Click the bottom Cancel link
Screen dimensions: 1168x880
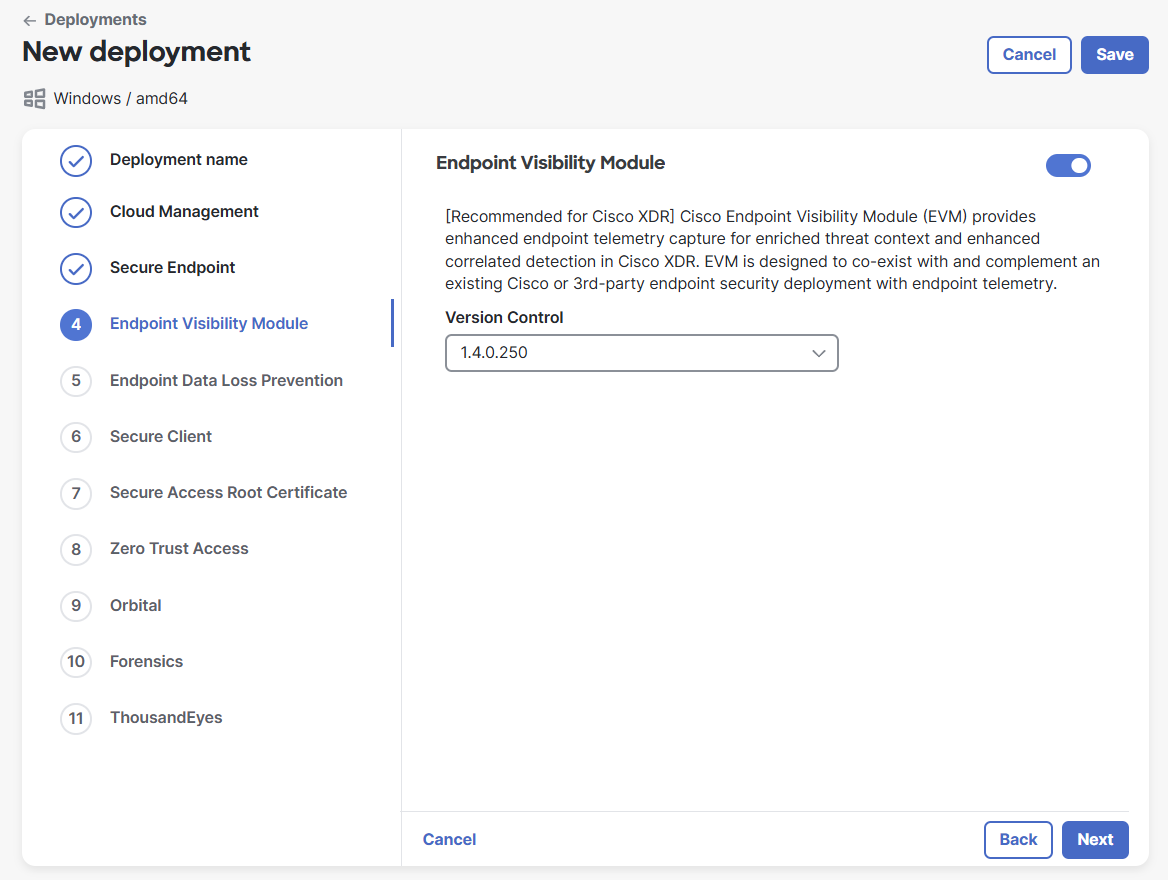449,840
